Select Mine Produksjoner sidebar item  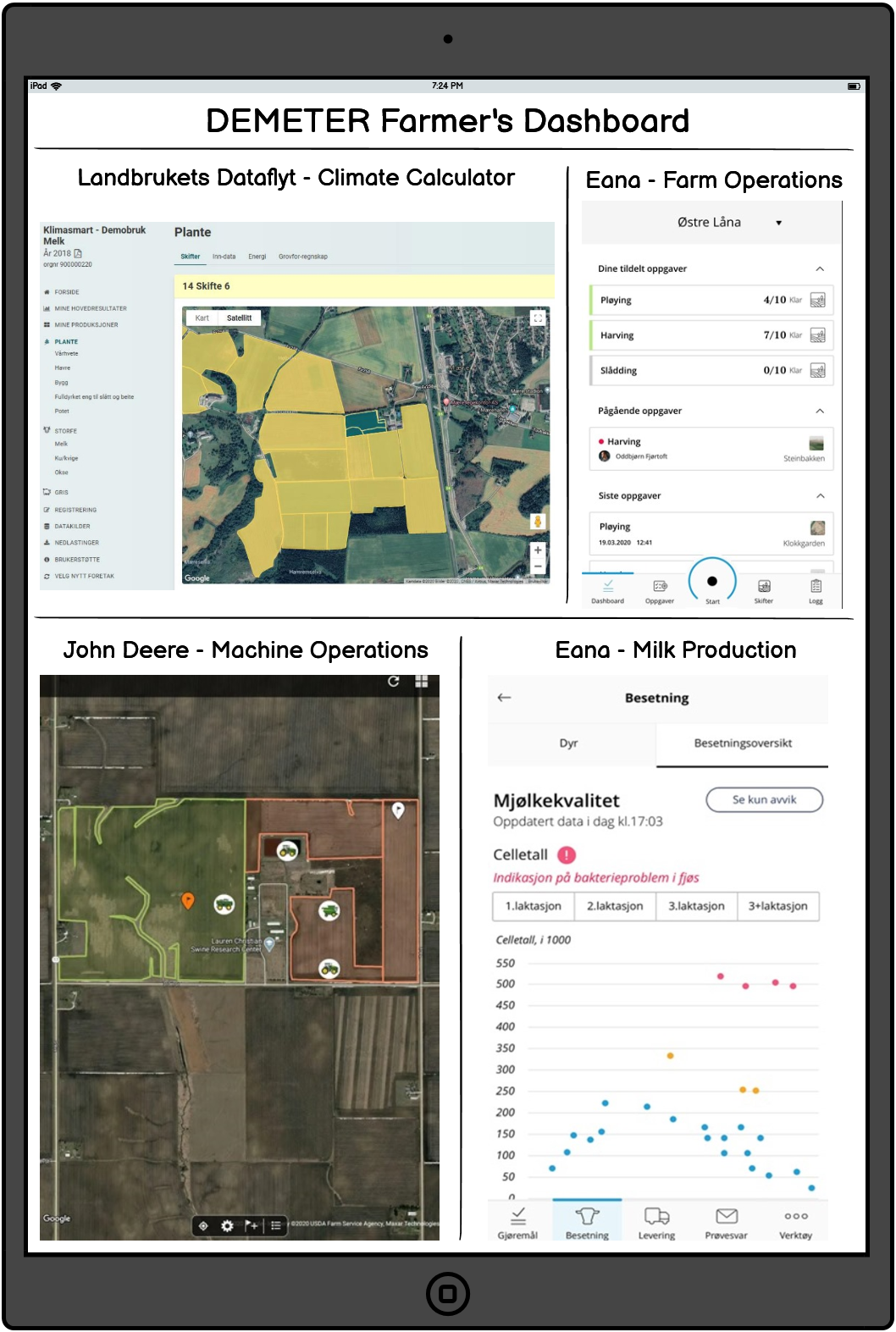[x=80, y=324]
